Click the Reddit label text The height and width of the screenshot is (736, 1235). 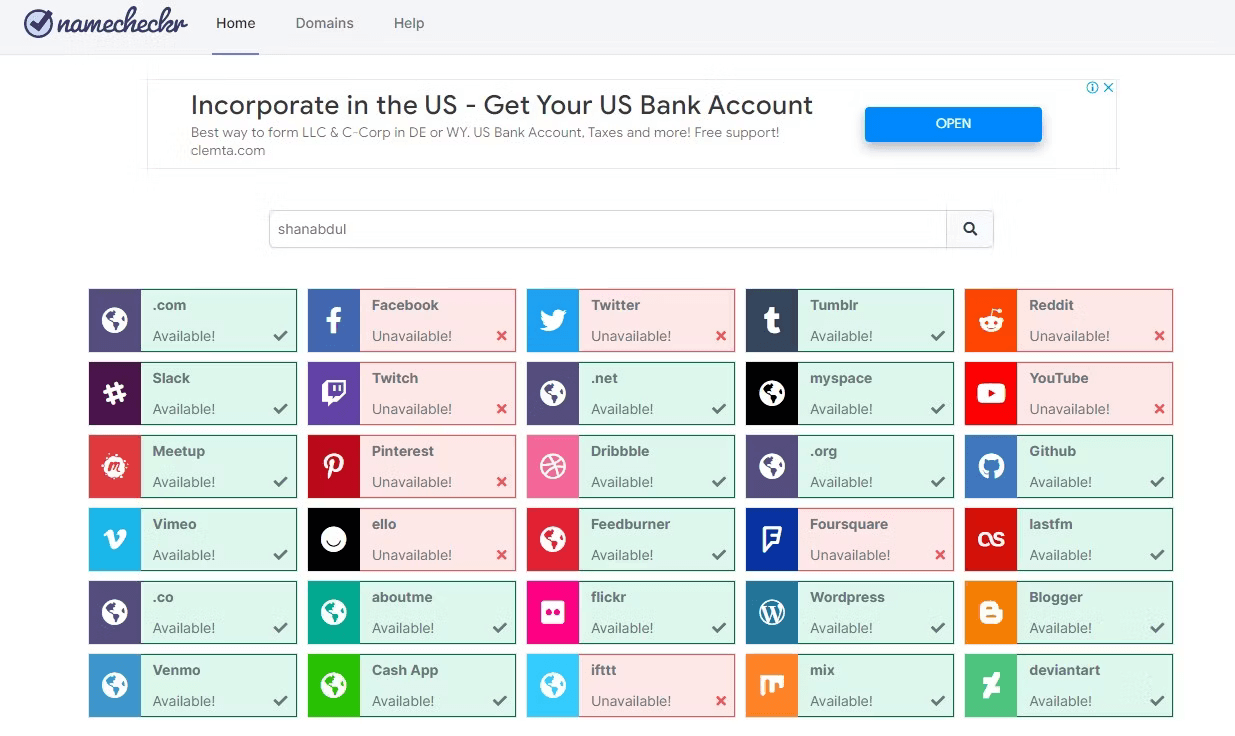[x=1051, y=305]
